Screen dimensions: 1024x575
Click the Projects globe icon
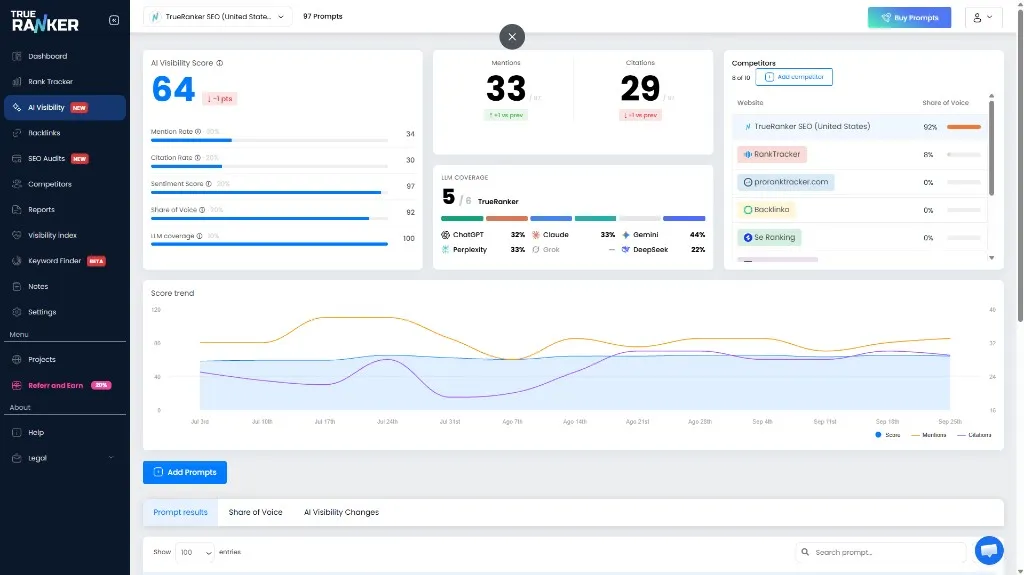17,359
